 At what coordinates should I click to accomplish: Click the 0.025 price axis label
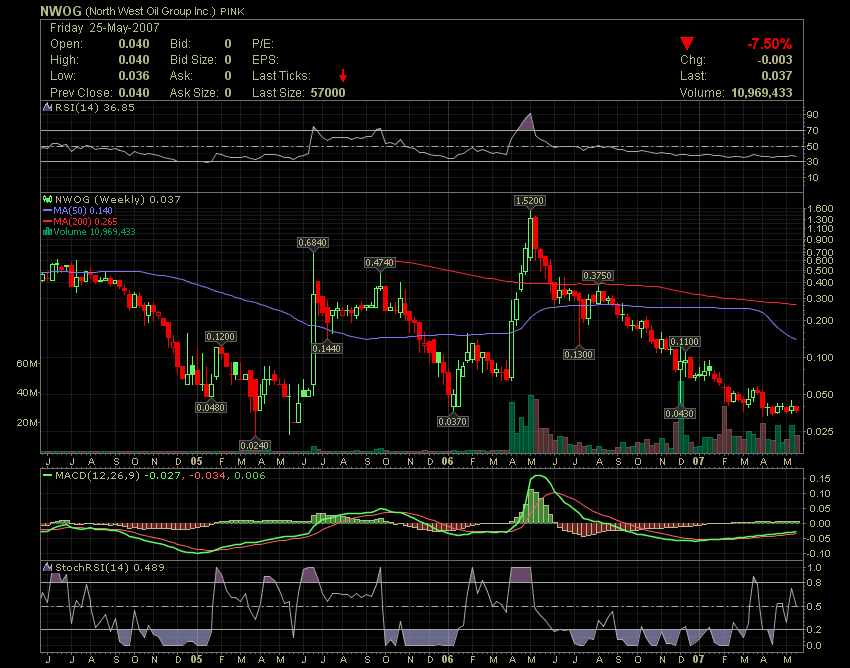(820, 431)
